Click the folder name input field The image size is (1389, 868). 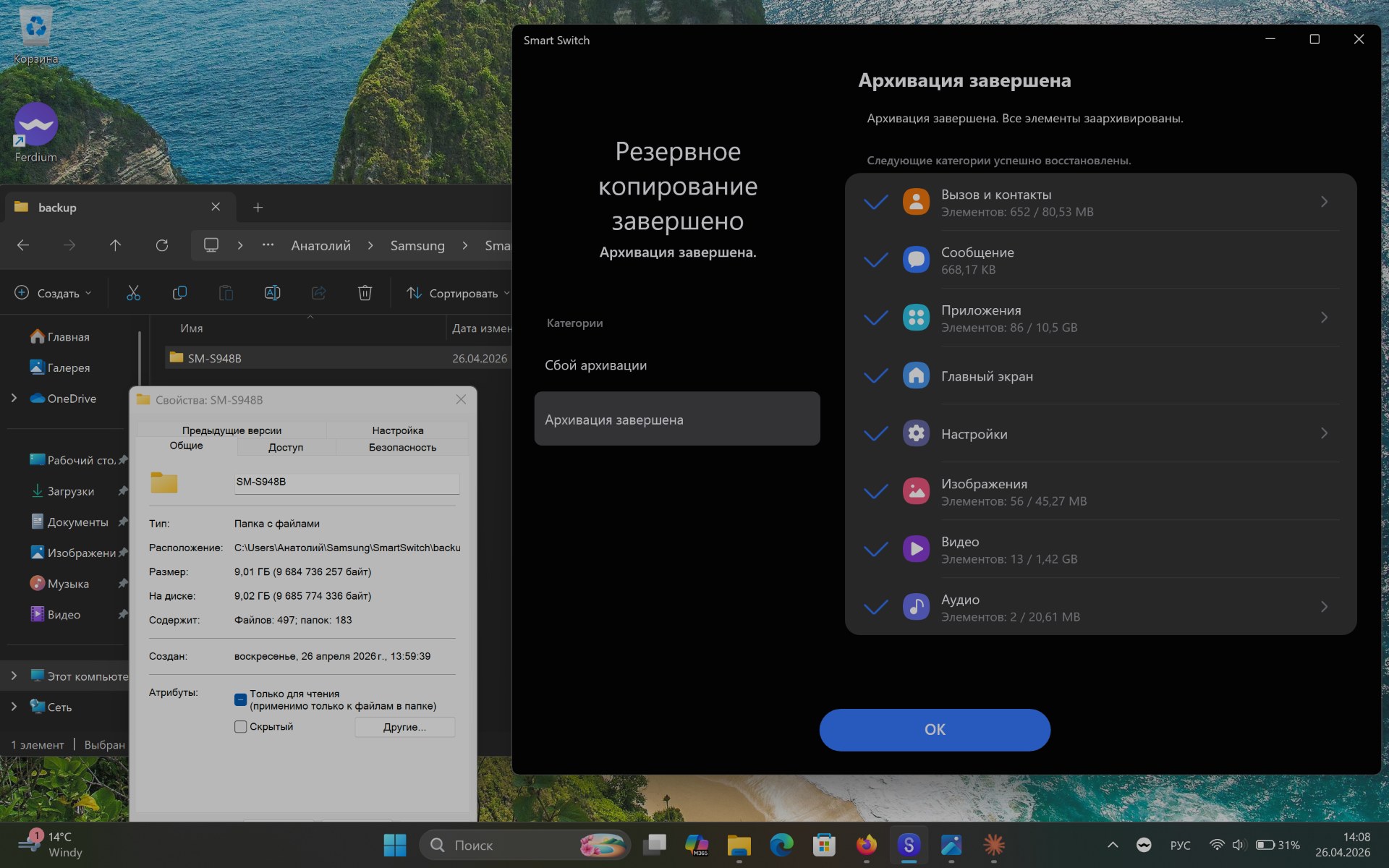click(347, 482)
